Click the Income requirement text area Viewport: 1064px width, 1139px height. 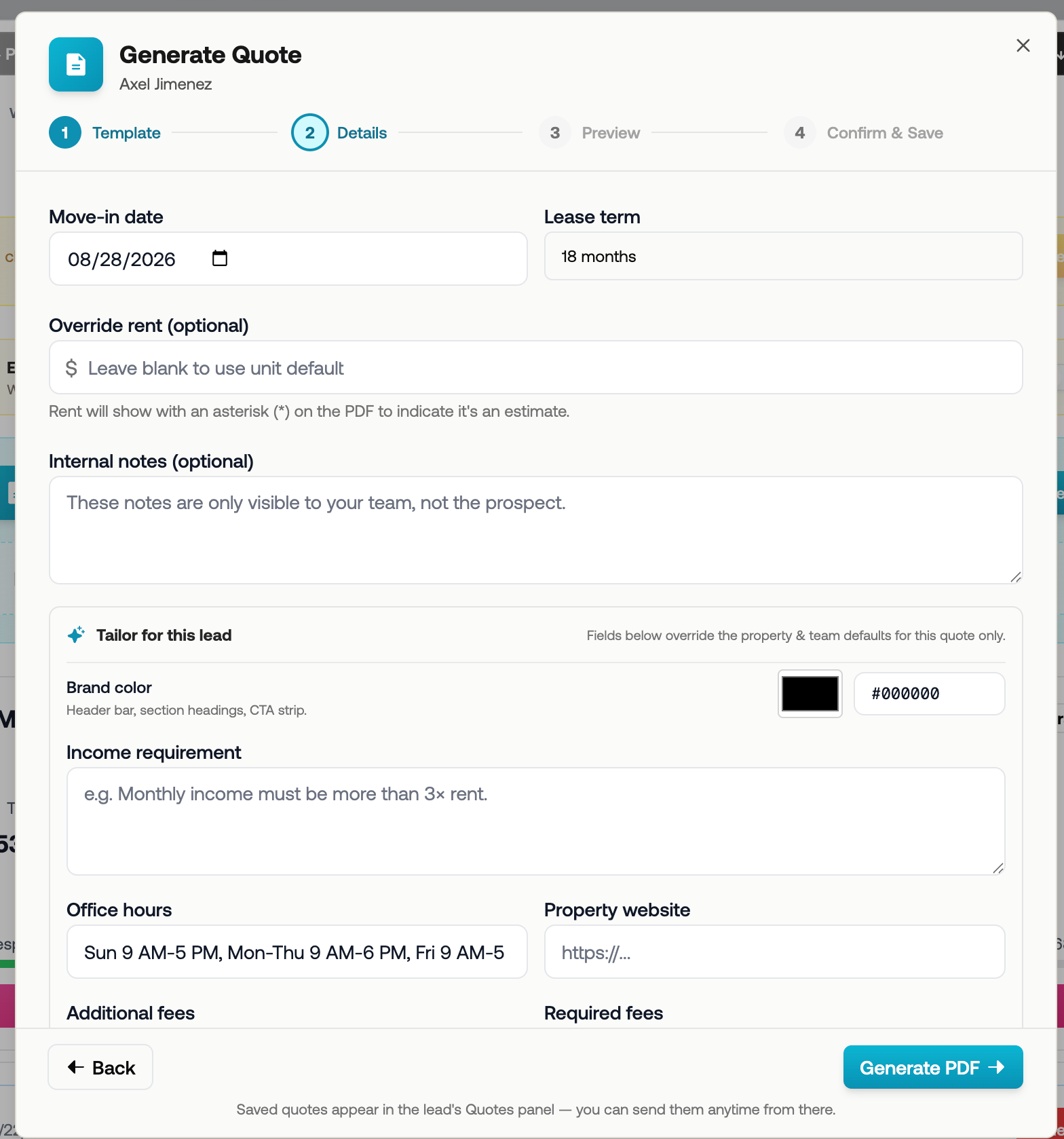point(535,821)
